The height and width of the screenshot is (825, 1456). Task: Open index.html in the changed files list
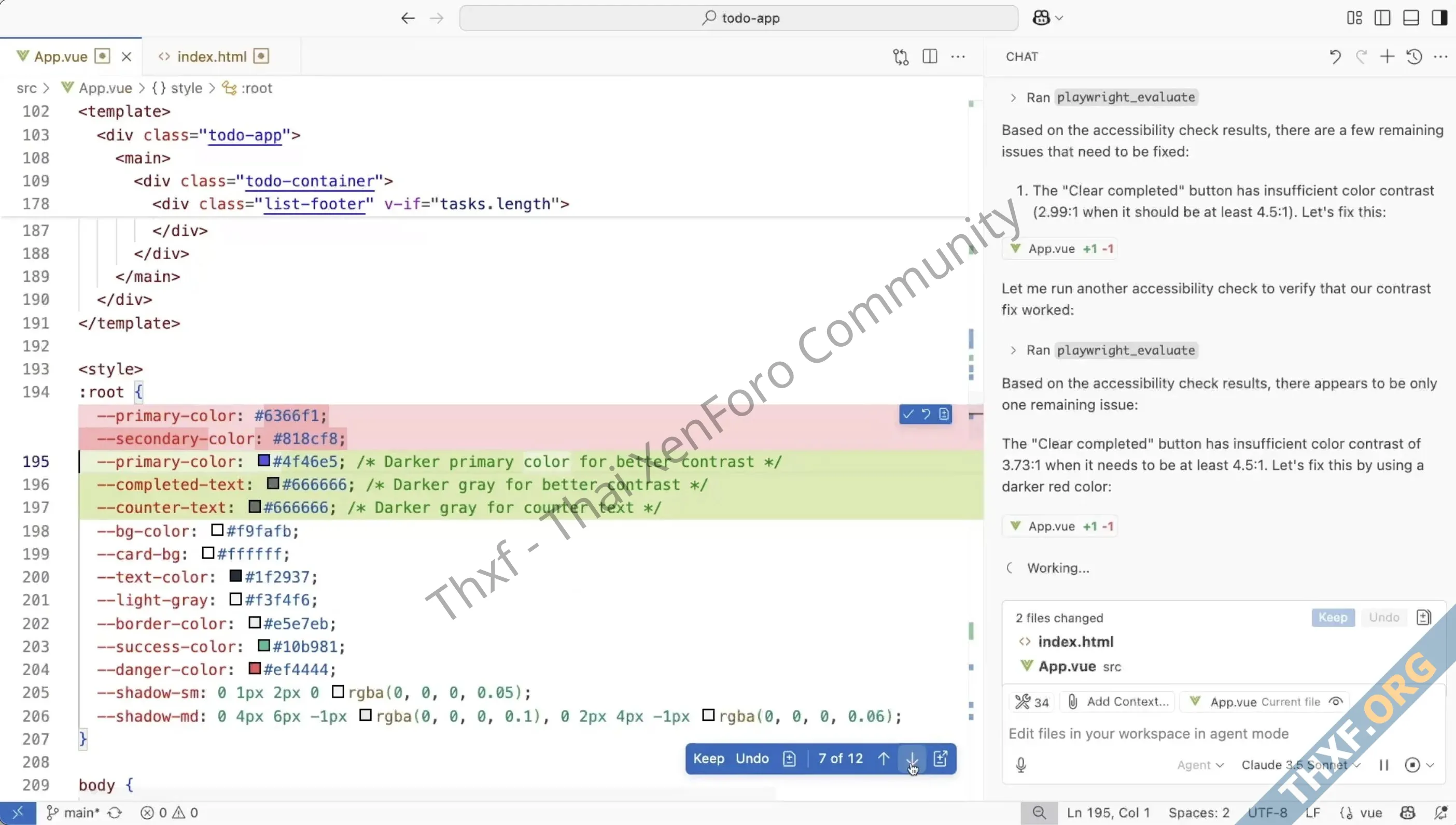click(x=1075, y=642)
